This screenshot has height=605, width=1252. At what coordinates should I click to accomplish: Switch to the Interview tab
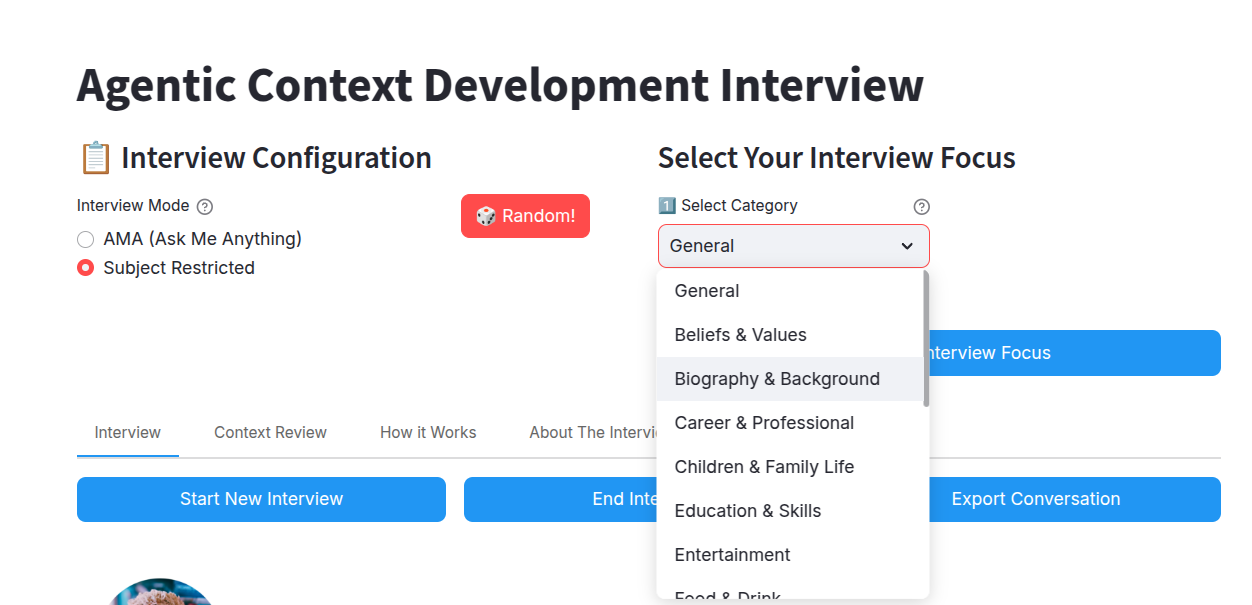click(128, 433)
